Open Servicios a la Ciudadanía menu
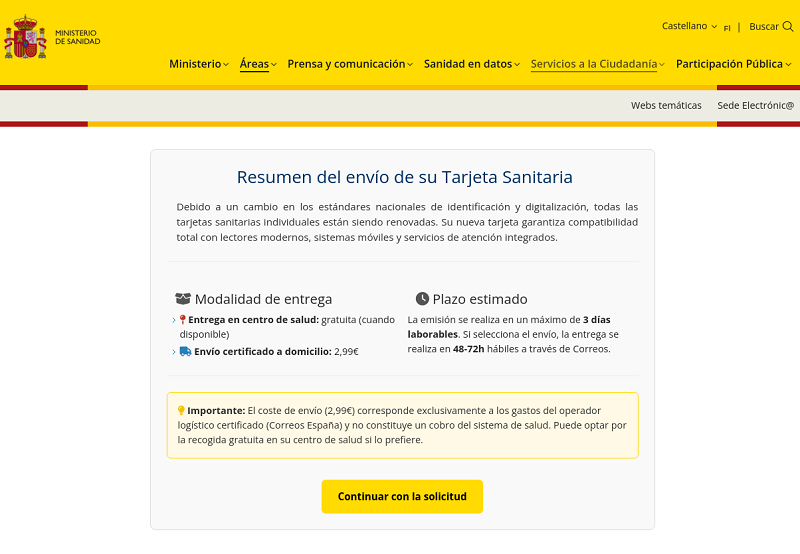Image resolution: width=800 pixels, height=554 pixels. (598, 64)
